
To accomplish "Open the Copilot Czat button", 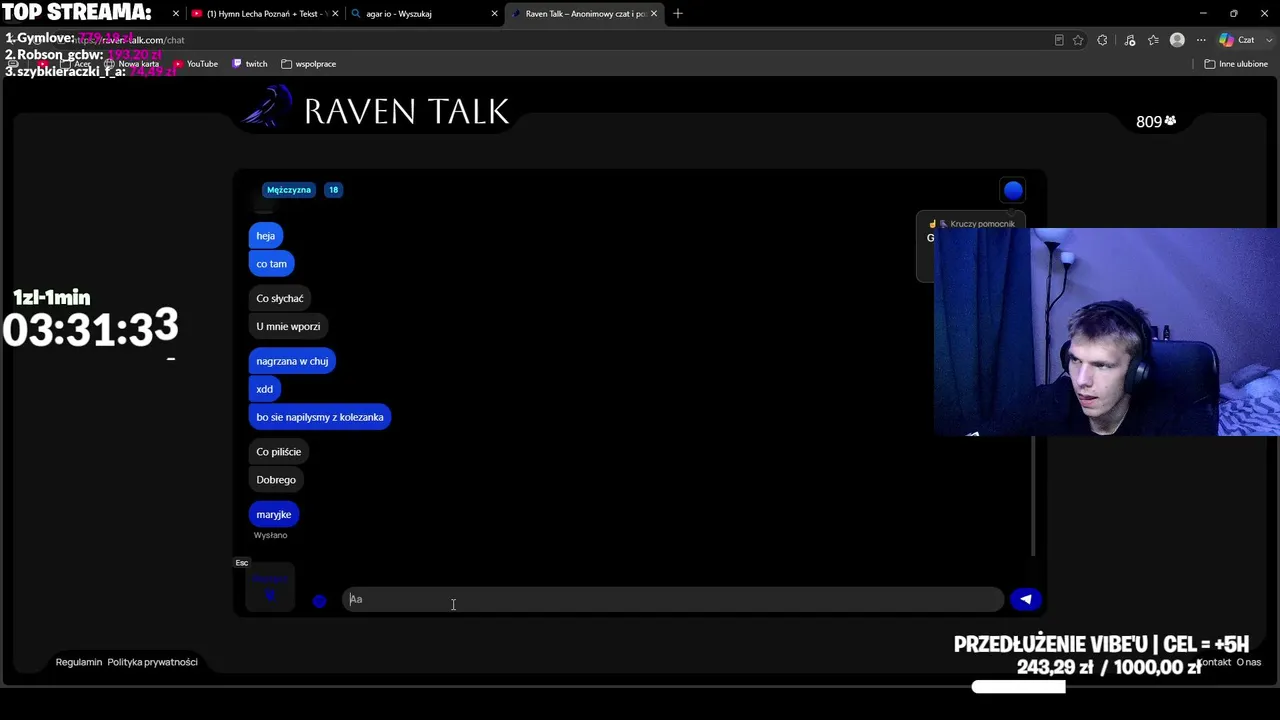I will pyautogui.click(x=1236, y=40).
